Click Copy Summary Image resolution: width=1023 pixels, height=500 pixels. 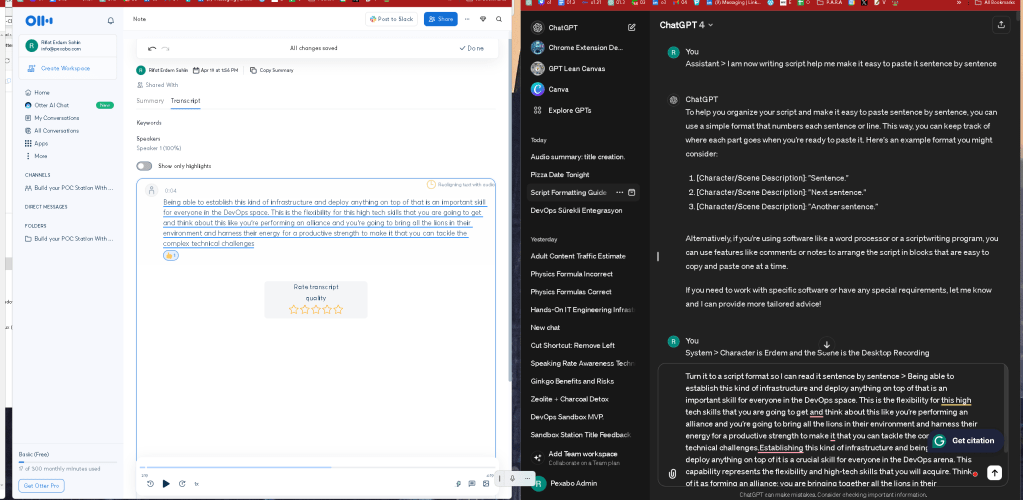coord(272,70)
